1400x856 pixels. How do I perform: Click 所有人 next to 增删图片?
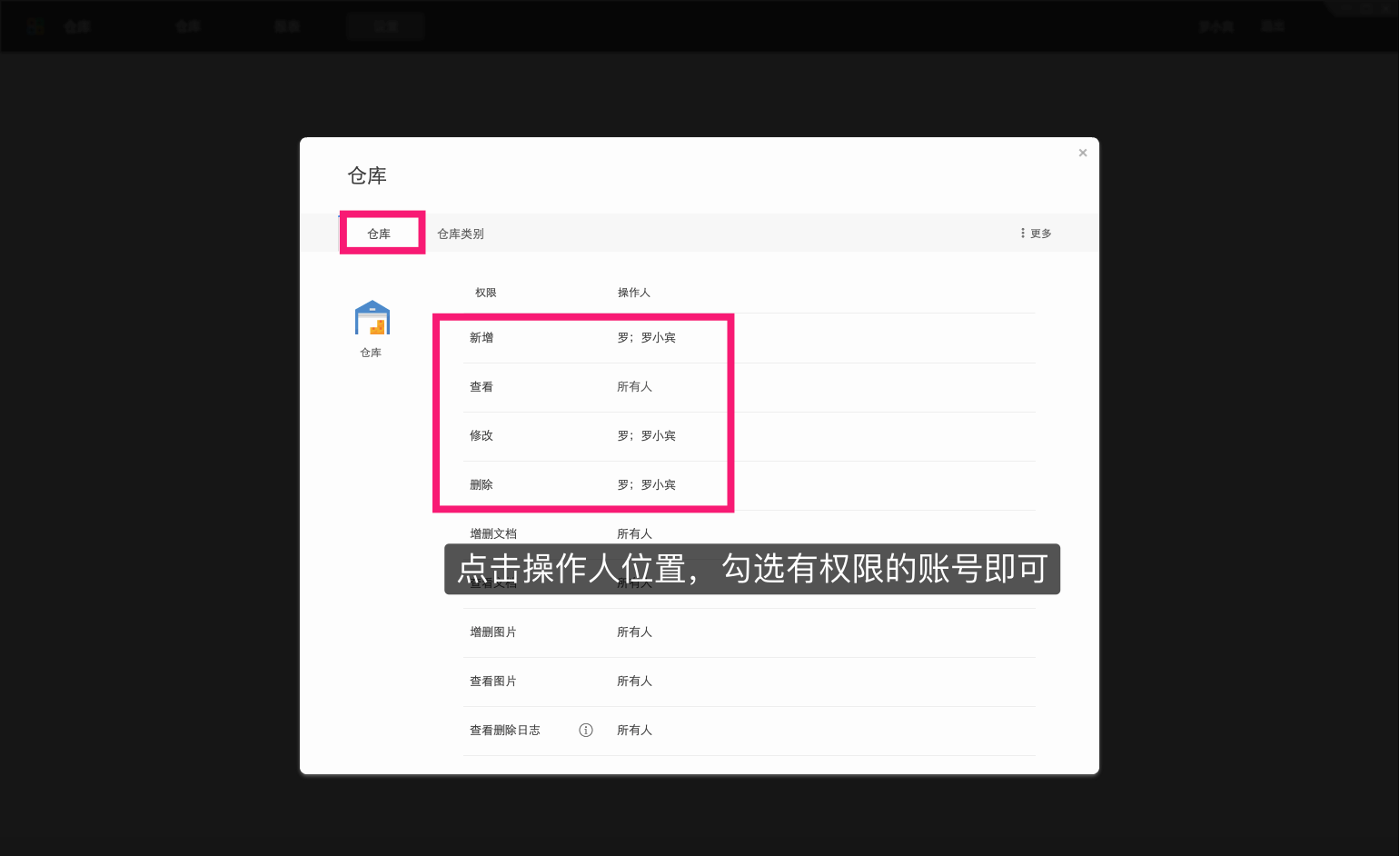click(635, 632)
